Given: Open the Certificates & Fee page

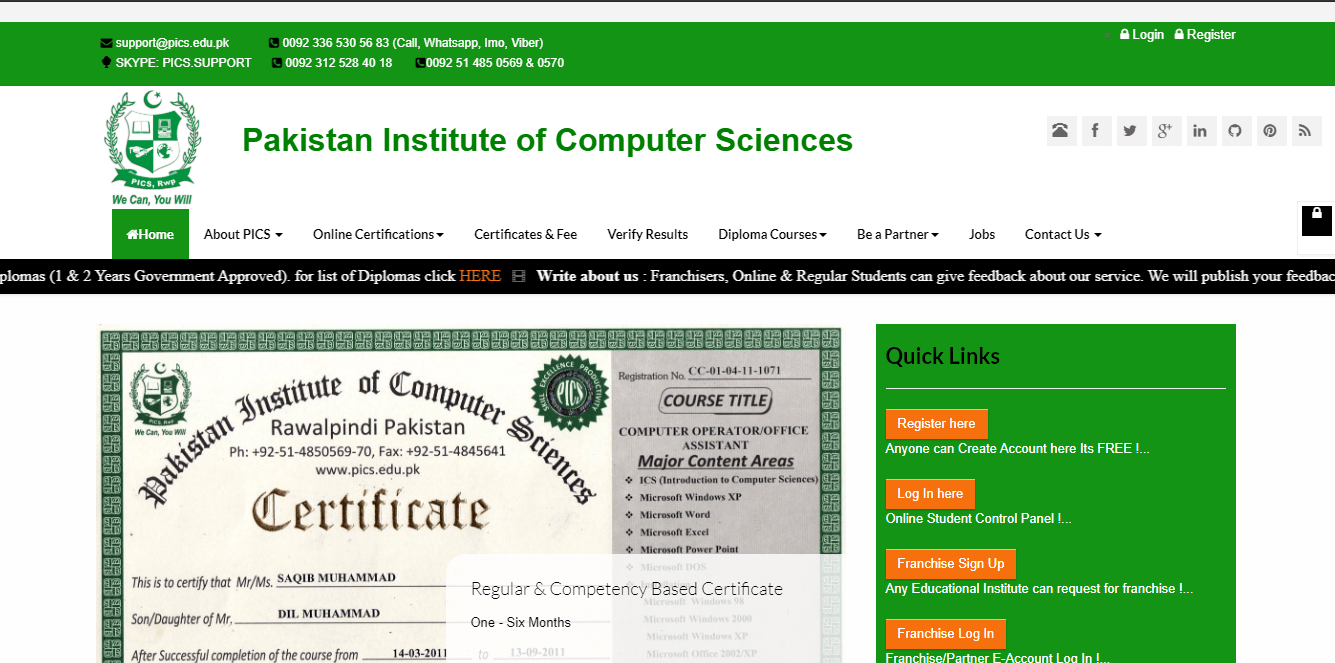Looking at the screenshot, I should tap(525, 234).
